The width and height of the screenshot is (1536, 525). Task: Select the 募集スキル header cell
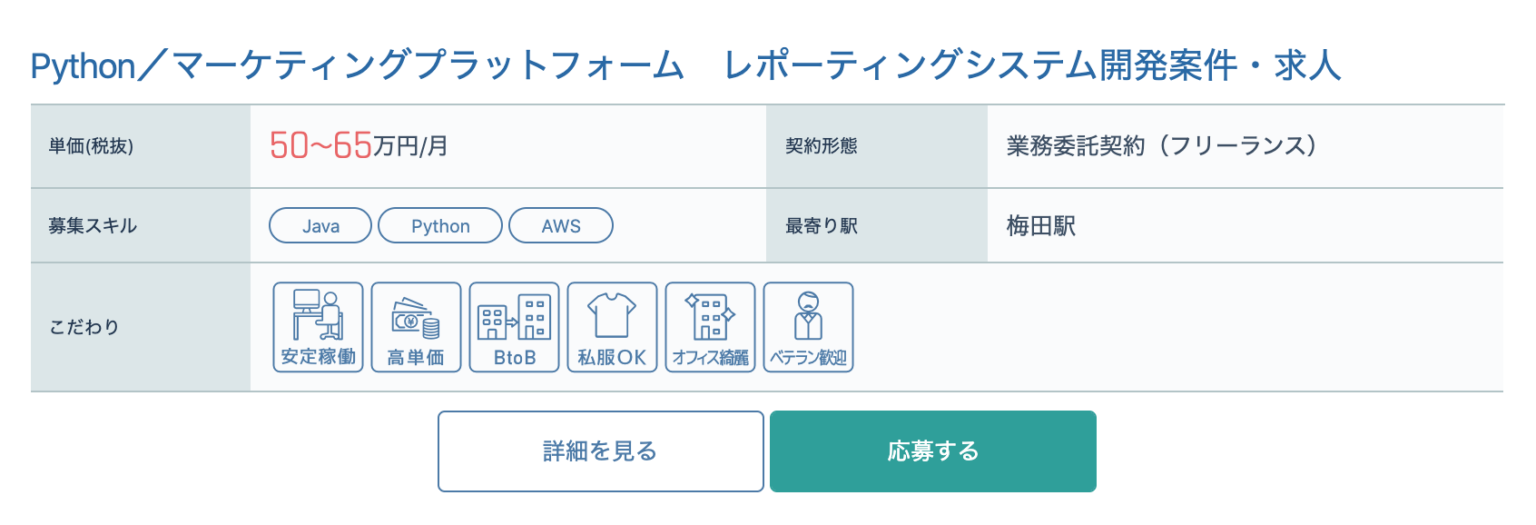tap(141, 226)
